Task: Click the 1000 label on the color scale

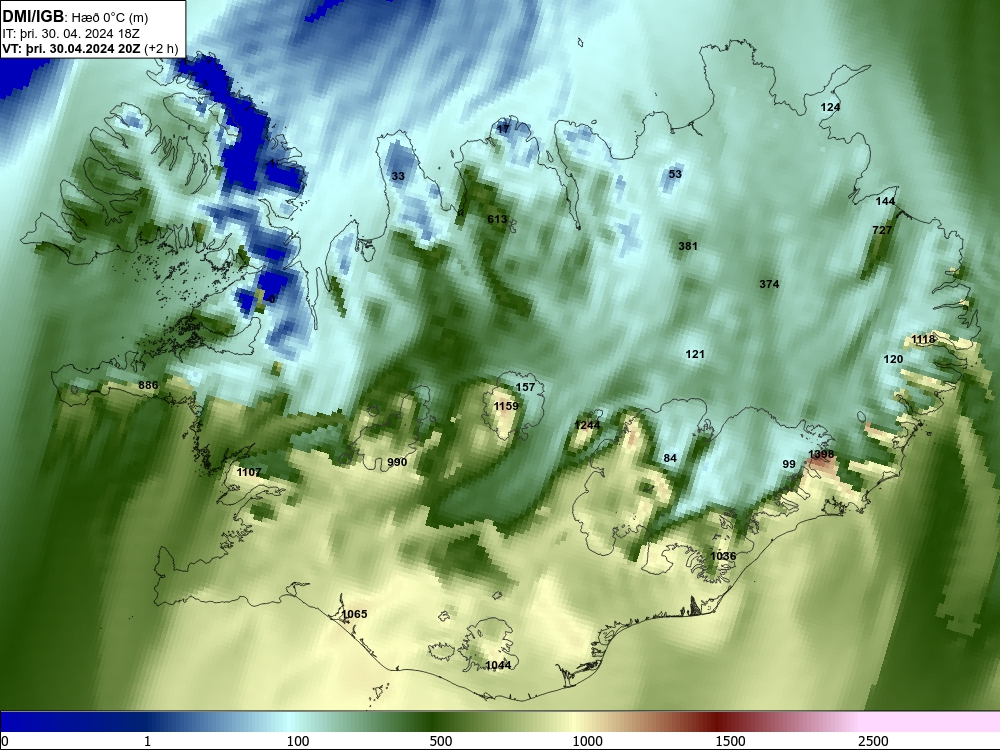Action: click(587, 741)
